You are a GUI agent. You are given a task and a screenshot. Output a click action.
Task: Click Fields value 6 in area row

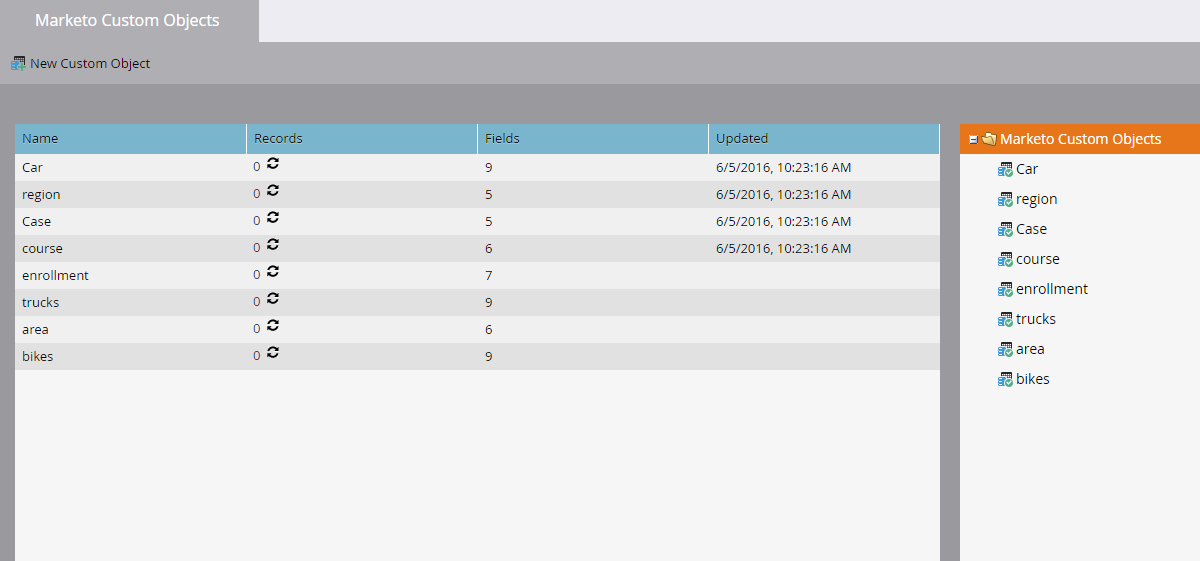[x=488, y=329]
